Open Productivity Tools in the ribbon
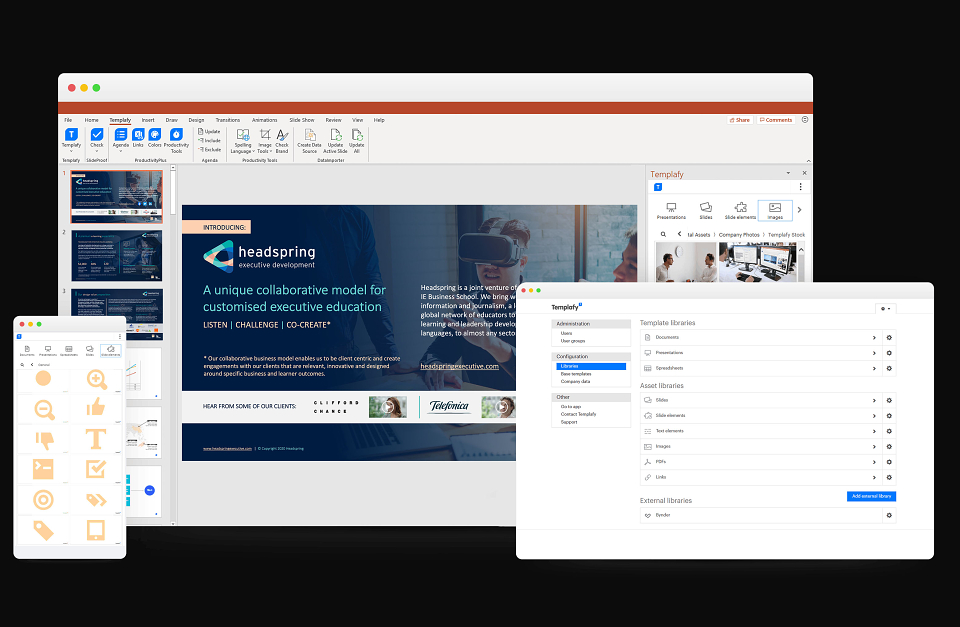 [x=176, y=140]
